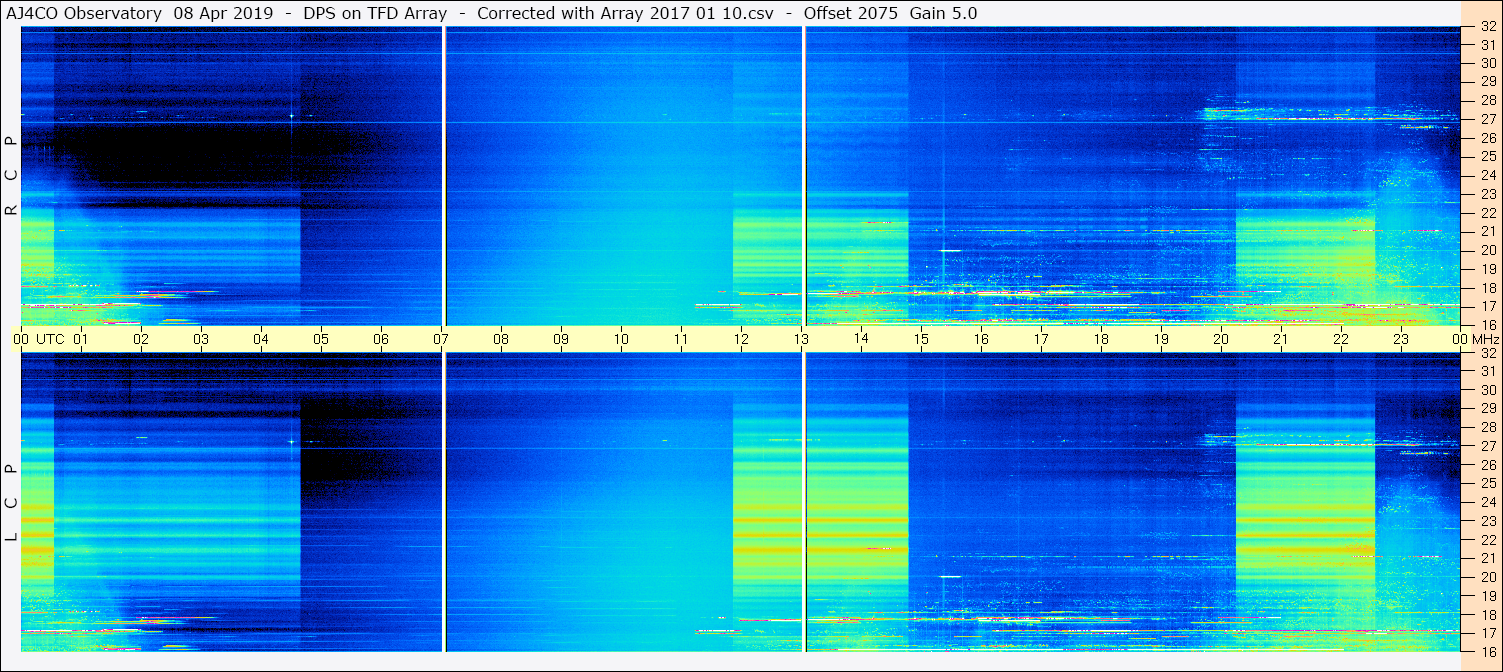Click the DPS on TFD Array label

(376, 13)
